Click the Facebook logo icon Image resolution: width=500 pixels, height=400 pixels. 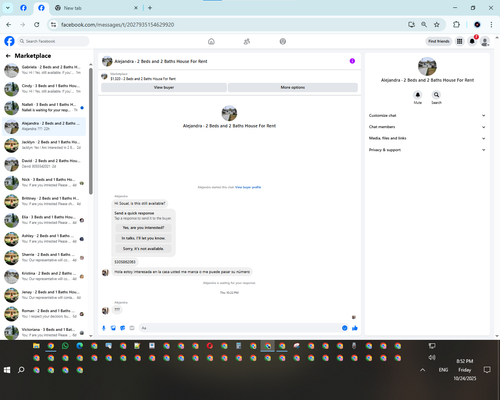(x=9, y=41)
